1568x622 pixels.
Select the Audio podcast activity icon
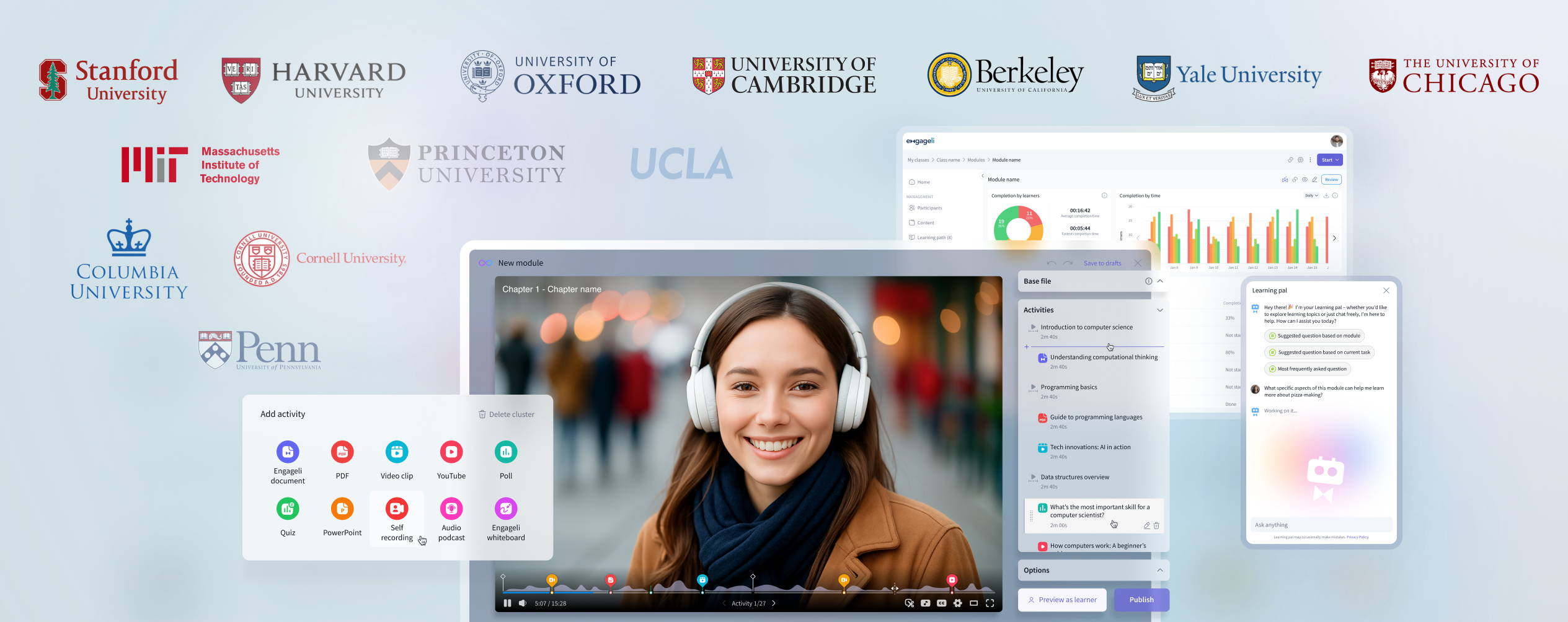pos(451,509)
